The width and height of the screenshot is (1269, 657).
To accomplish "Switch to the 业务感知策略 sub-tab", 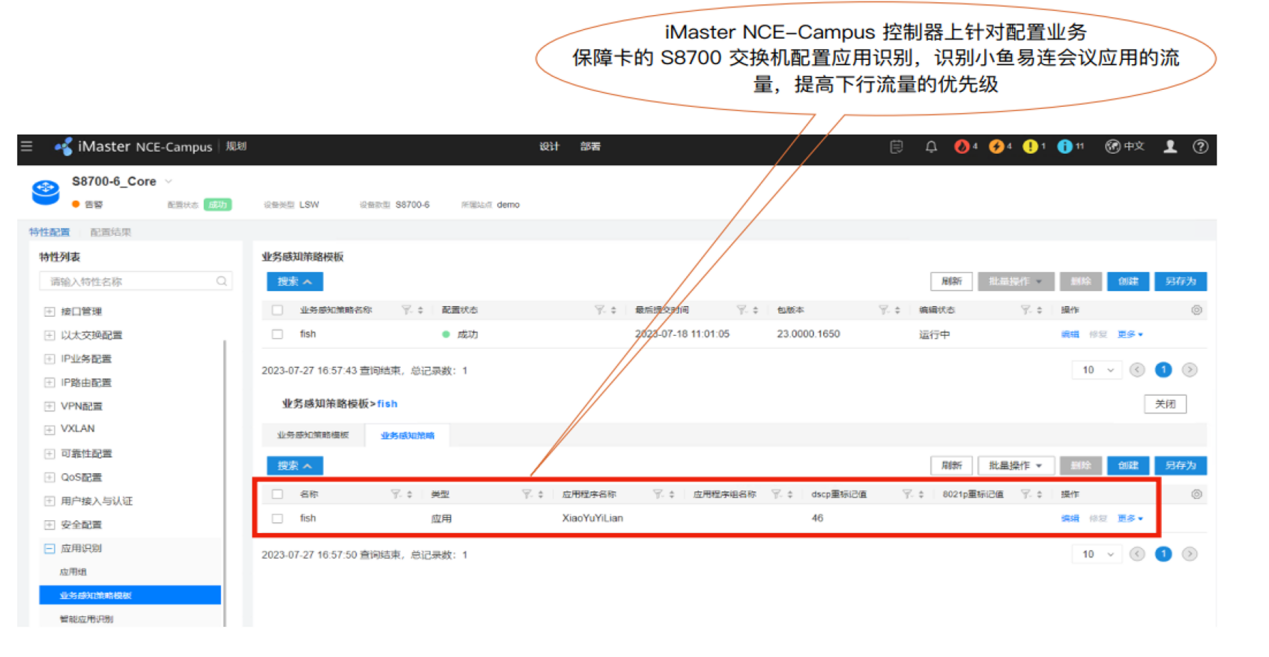I will coord(408,435).
